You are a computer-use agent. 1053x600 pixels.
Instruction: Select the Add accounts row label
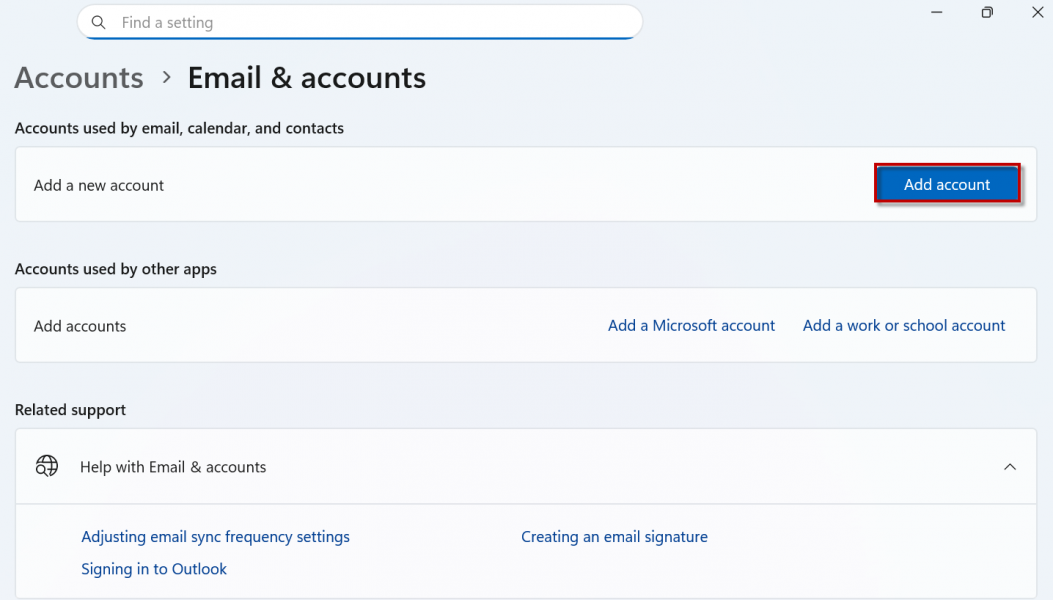80,326
